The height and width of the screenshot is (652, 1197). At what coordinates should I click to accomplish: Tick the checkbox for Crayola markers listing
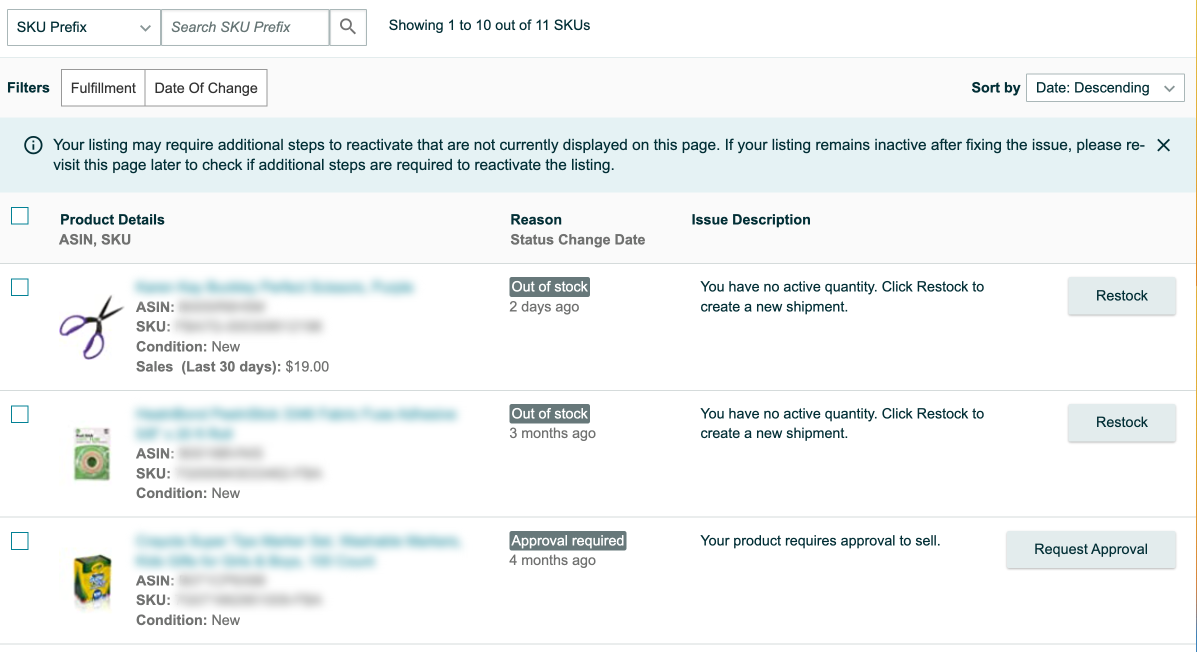click(20, 541)
